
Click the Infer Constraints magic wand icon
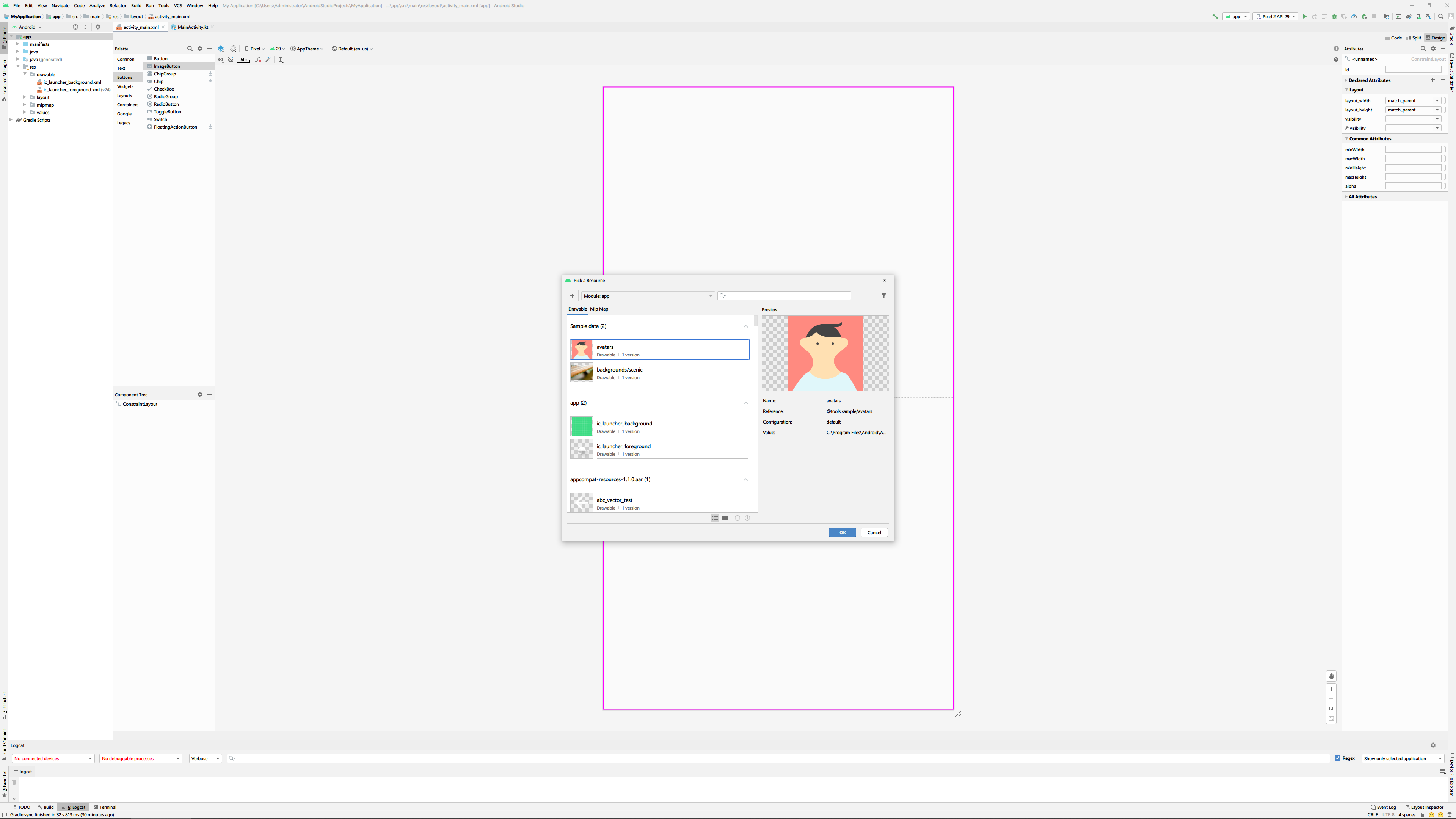coord(268,60)
